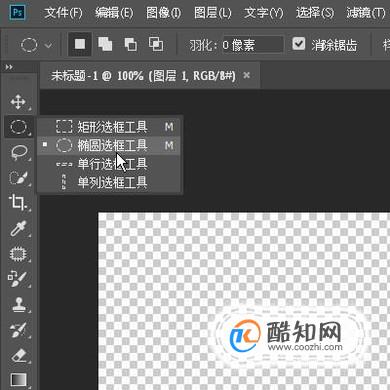
Task: Open the 文件(F) menu
Action: [x=63, y=13]
